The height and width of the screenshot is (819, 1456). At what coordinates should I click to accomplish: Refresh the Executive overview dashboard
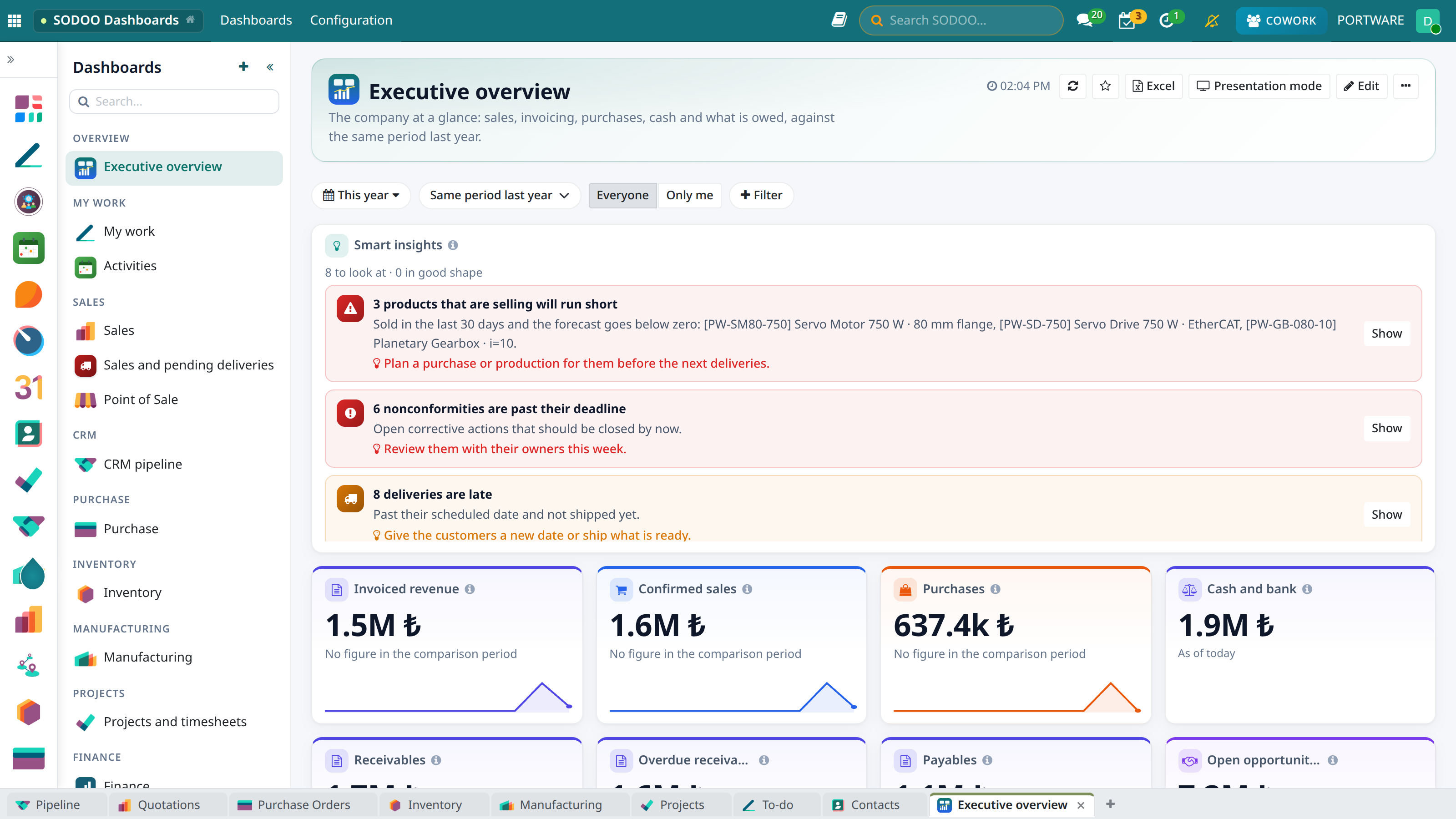(x=1073, y=86)
